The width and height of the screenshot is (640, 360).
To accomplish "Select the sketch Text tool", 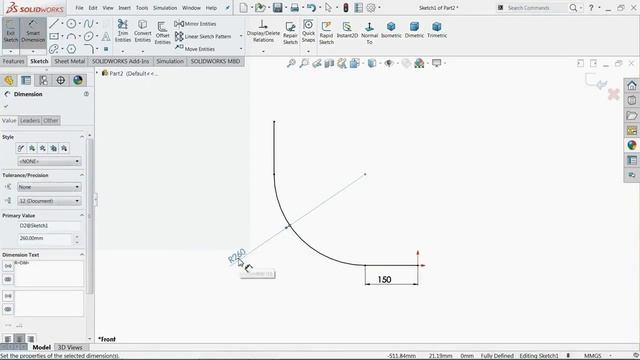I will 106,37.
